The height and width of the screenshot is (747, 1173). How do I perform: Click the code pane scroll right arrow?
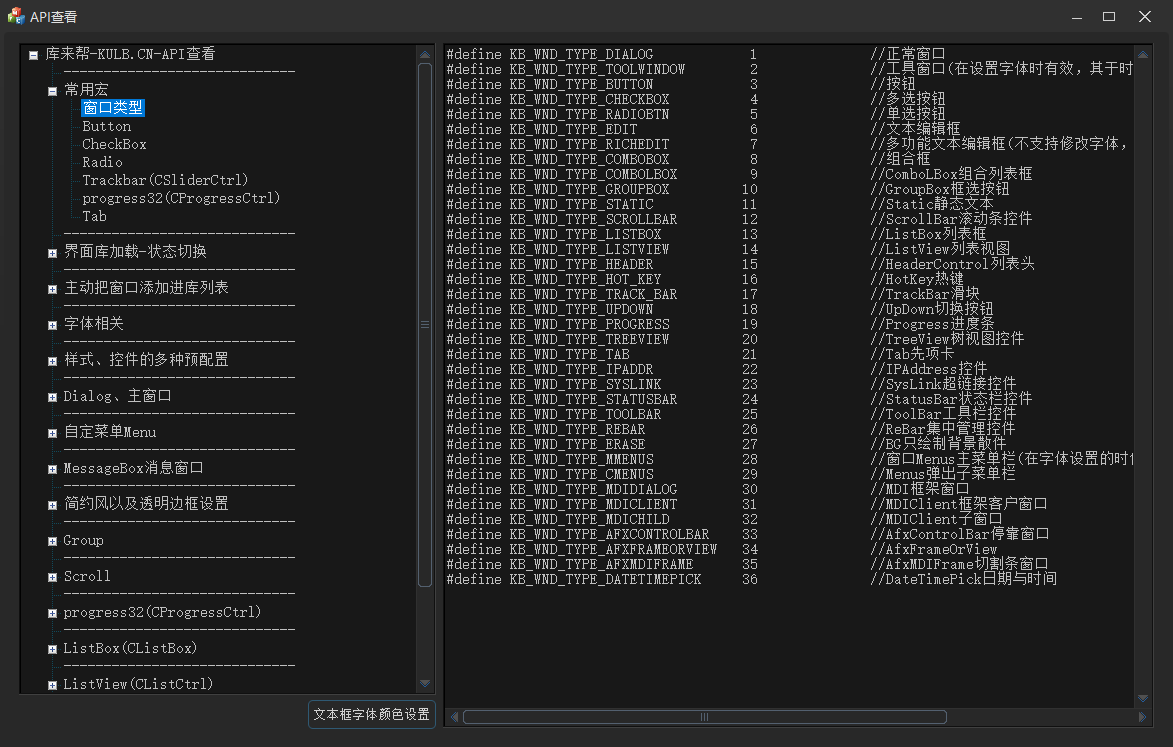point(1142,717)
